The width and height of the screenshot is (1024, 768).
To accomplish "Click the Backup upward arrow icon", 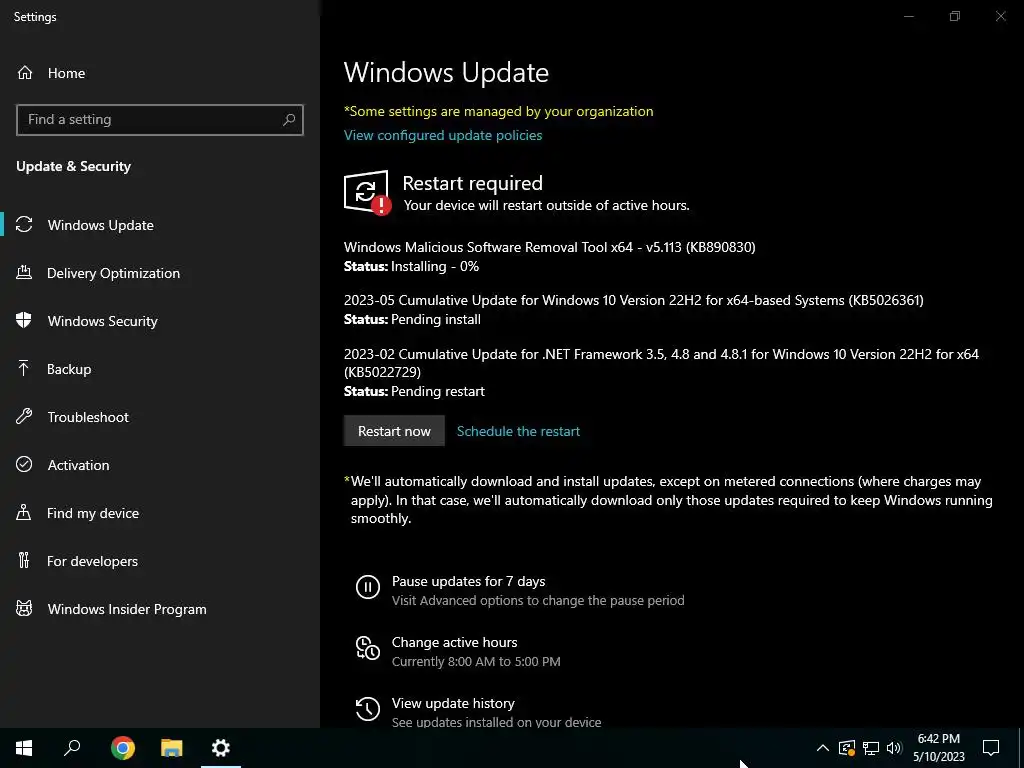I will click(x=24, y=369).
